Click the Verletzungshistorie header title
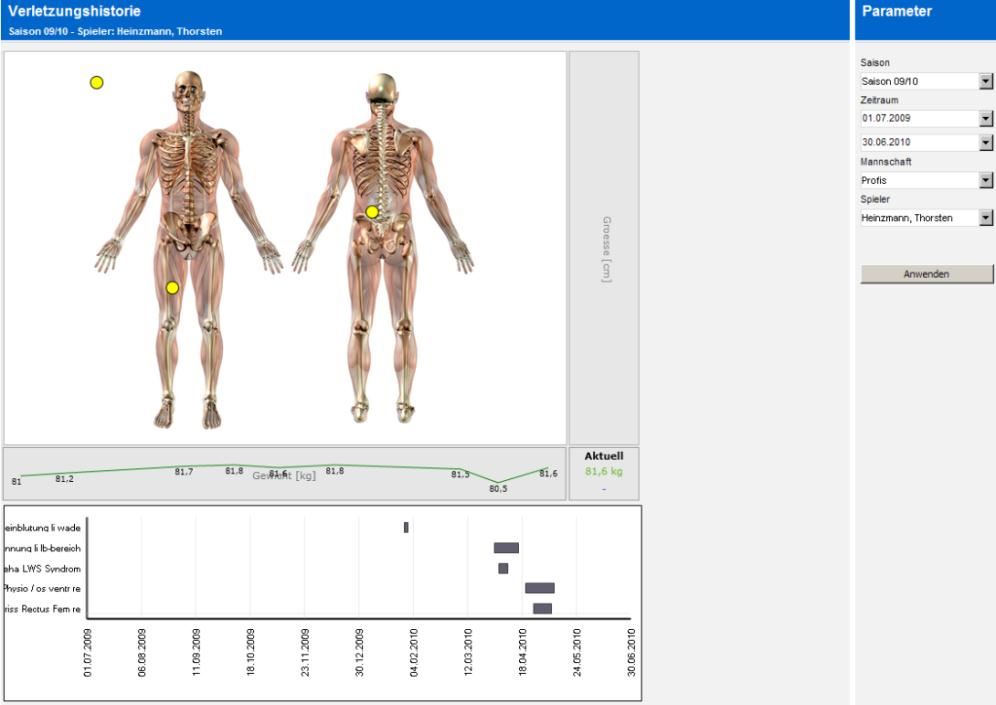The image size is (996, 705). pyautogui.click(x=74, y=11)
